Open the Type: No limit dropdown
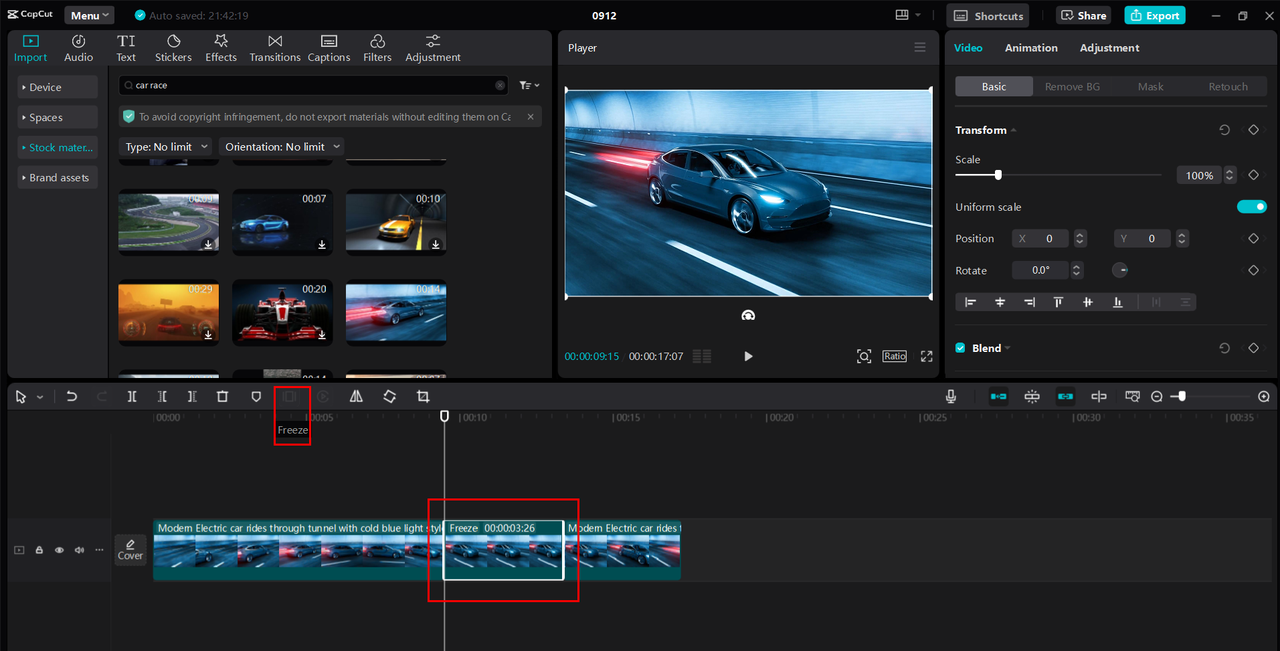Image resolution: width=1280 pixels, height=651 pixels. coord(166,147)
